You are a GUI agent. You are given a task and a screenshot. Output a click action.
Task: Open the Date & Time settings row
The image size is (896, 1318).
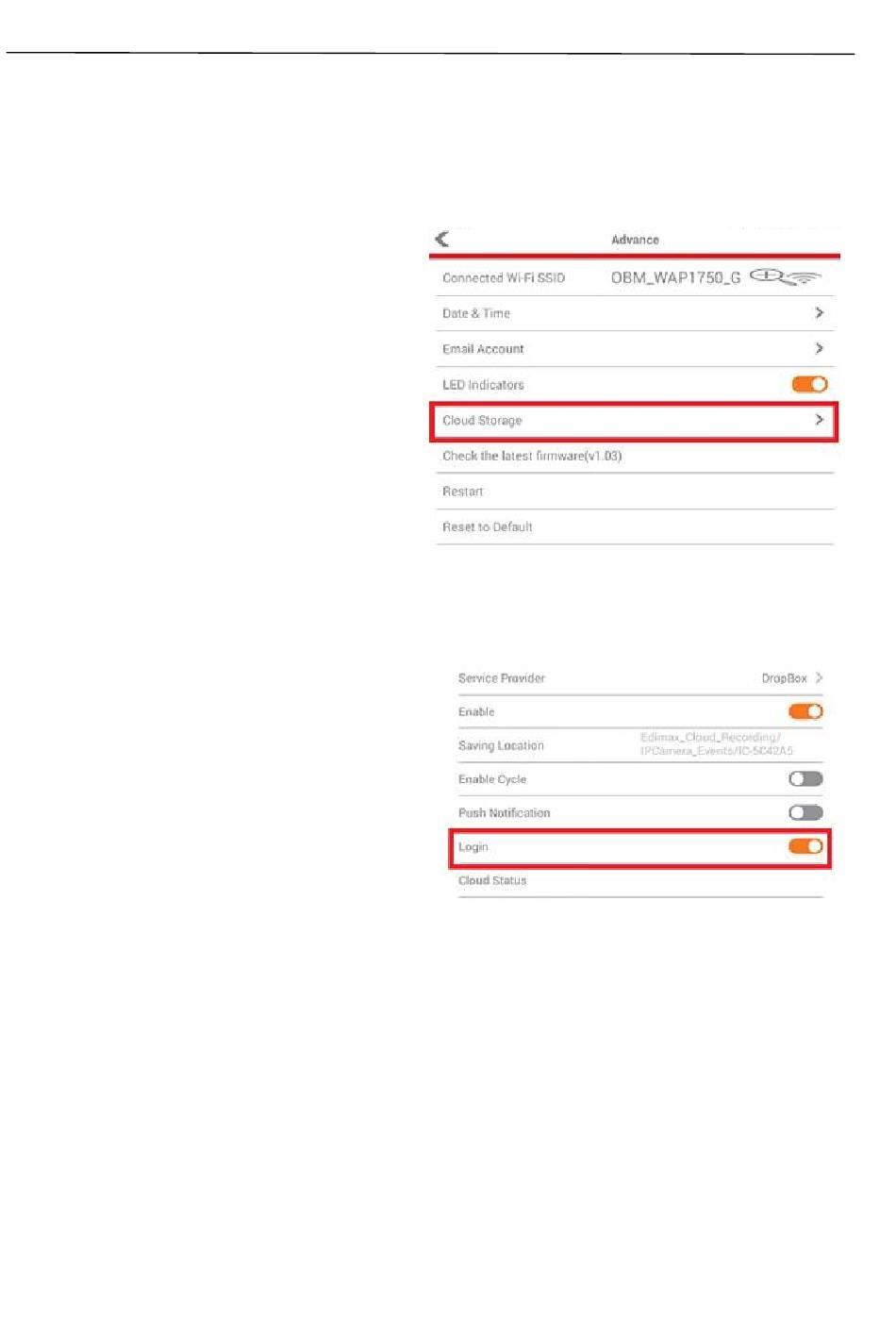pos(635,313)
